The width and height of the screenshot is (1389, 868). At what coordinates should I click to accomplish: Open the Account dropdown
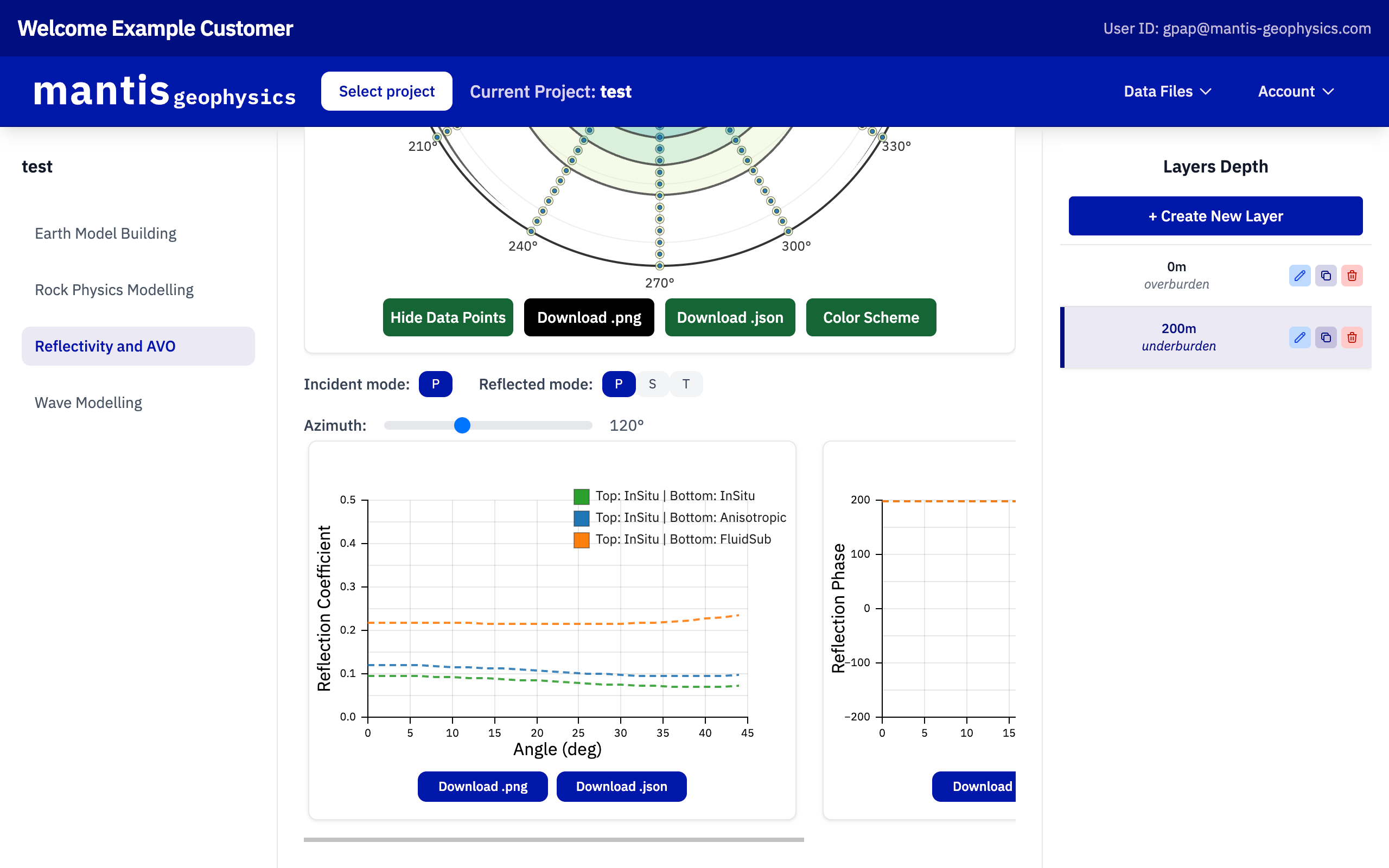click(1296, 91)
